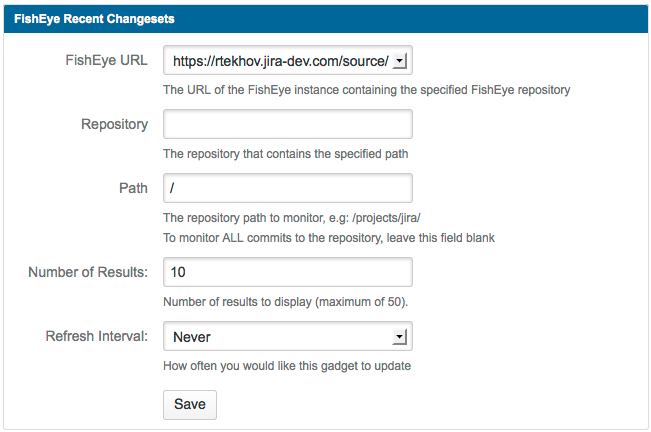Focus the Repository text field
Viewport: 651px width, 432px height.
point(287,125)
